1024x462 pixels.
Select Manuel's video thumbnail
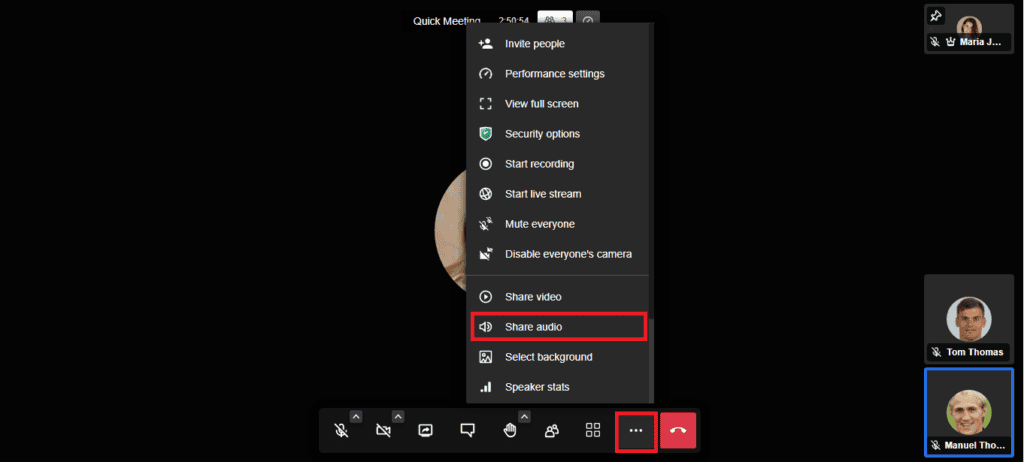968,412
